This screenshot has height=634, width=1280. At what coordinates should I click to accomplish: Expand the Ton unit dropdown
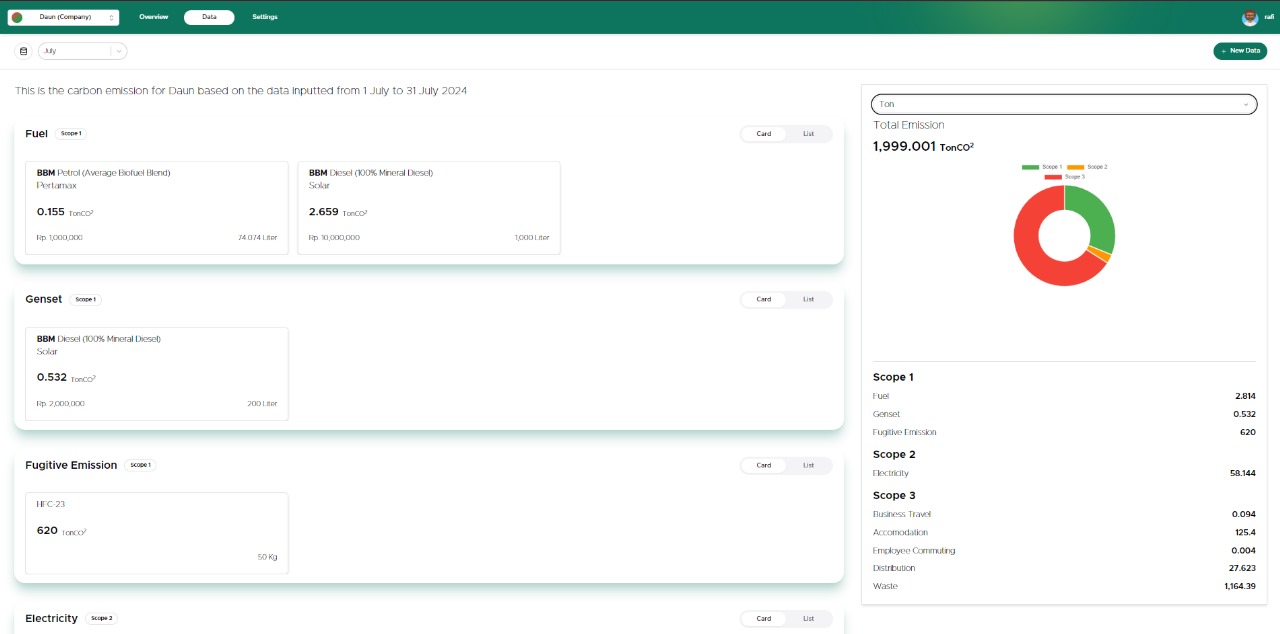[x=1064, y=104]
